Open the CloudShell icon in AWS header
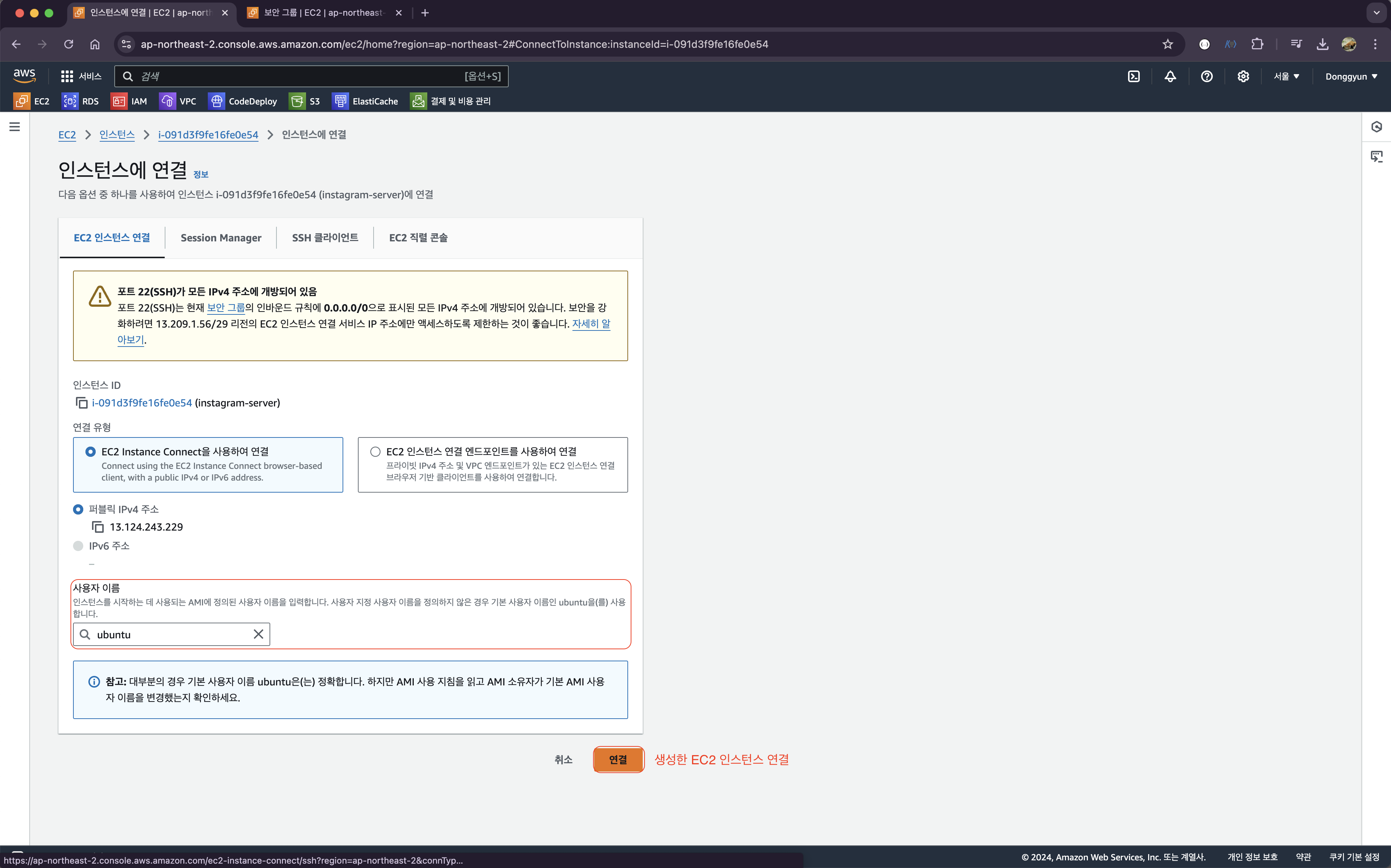1391x868 pixels. (x=1133, y=76)
